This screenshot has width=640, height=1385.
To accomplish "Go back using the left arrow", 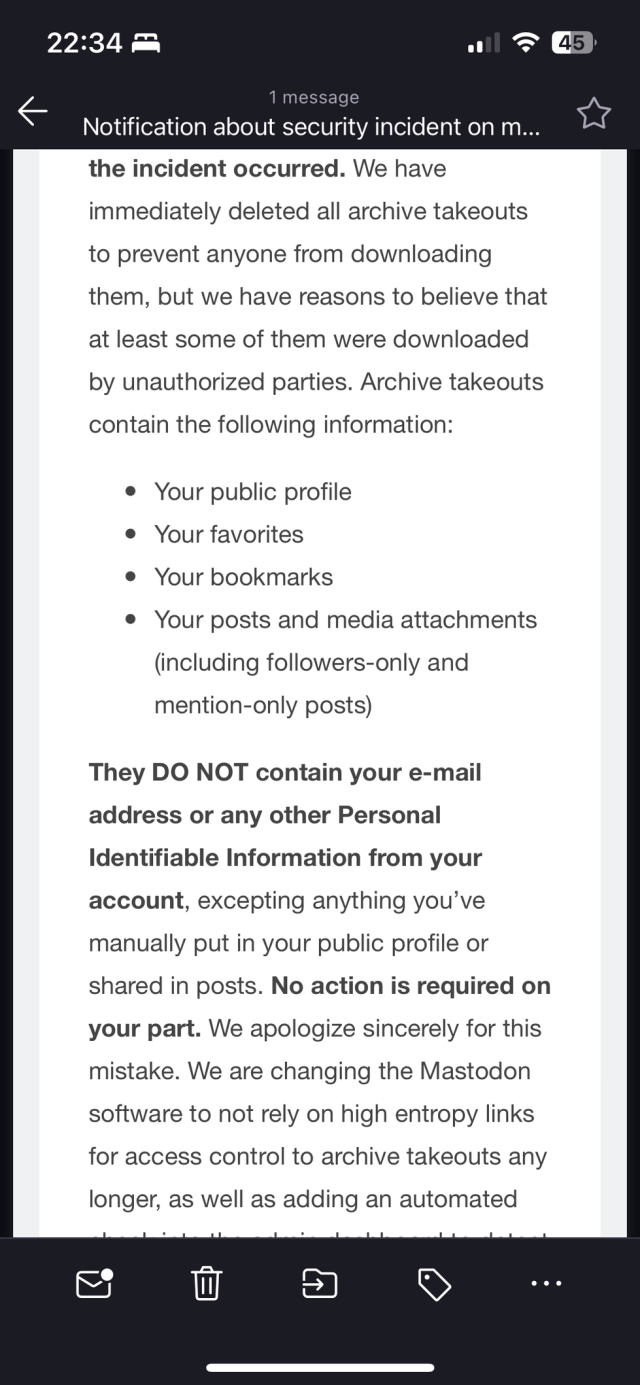I will (x=33, y=112).
